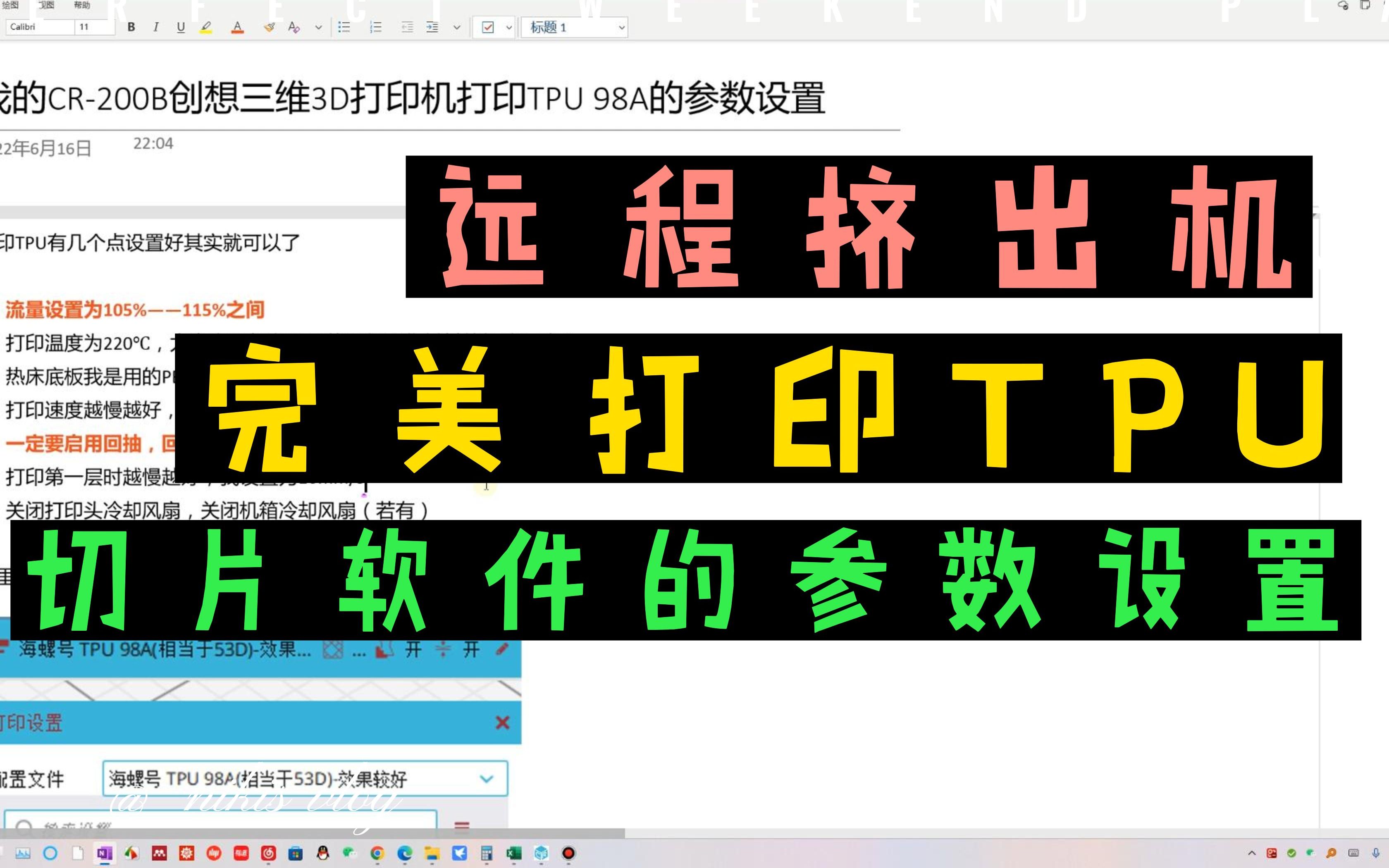Add a to-do checkbox tag

tap(488, 27)
